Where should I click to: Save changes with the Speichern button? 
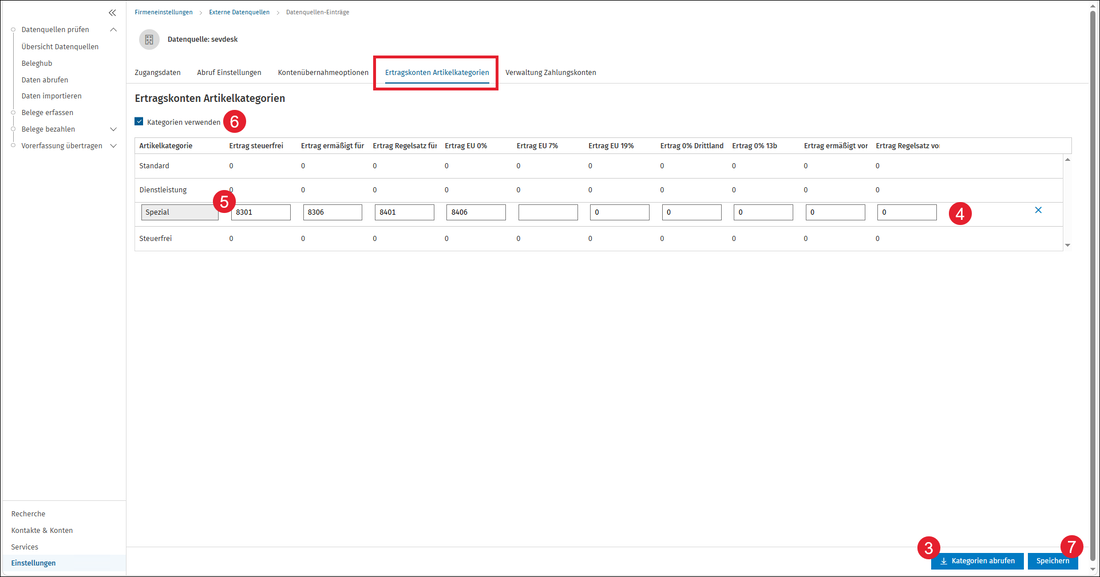[x=1052, y=561]
